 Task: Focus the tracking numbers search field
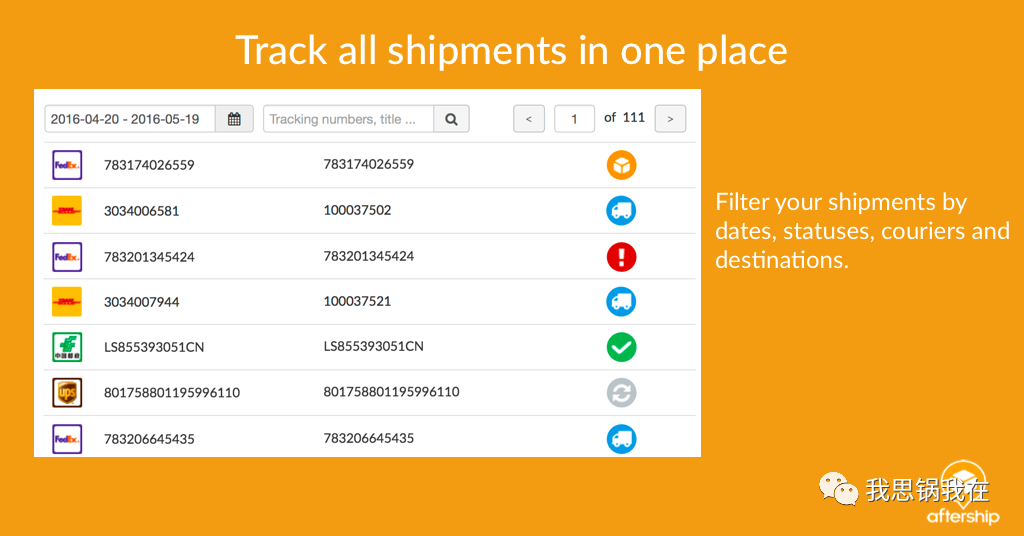pos(349,119)
